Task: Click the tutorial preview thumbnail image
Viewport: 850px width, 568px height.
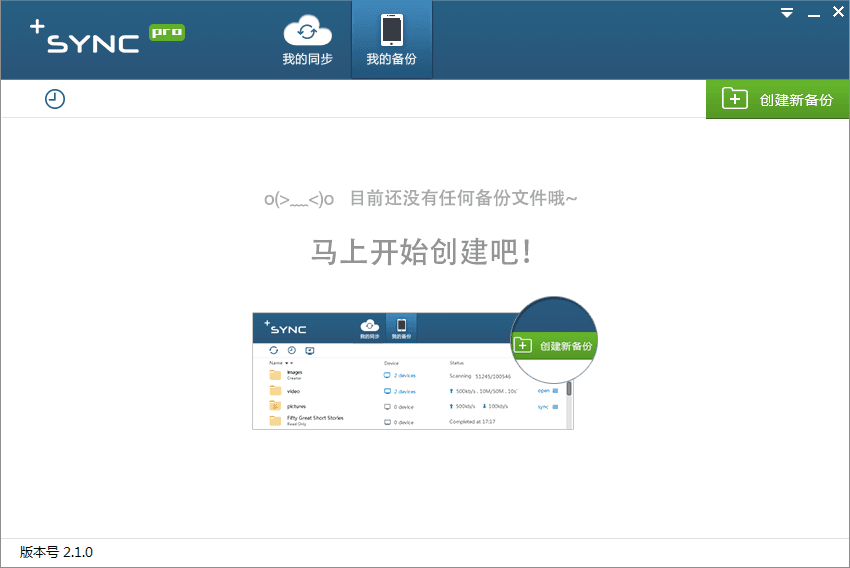Action: point(412,370)
